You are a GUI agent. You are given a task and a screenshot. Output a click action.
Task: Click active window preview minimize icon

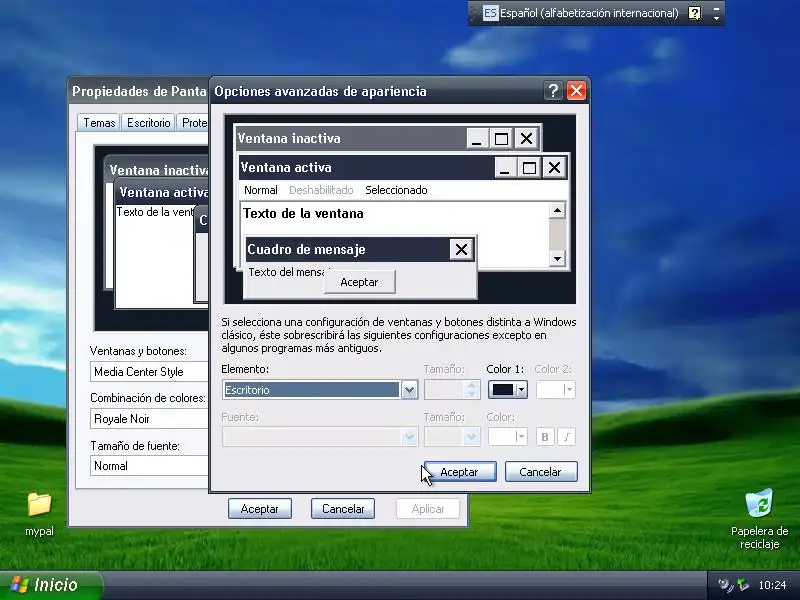click(504, 167)
